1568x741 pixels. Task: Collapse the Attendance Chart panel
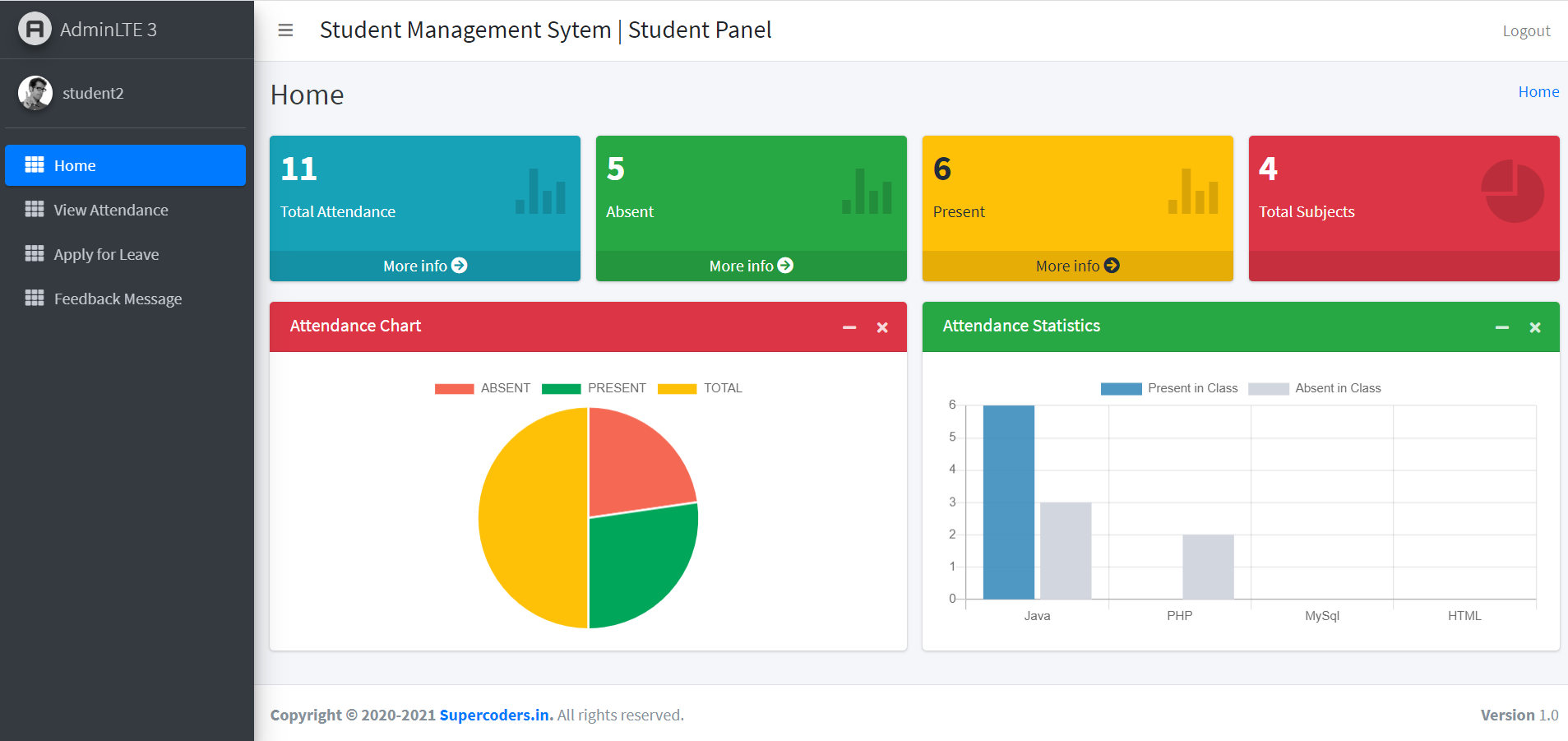(x=849, y=327)
